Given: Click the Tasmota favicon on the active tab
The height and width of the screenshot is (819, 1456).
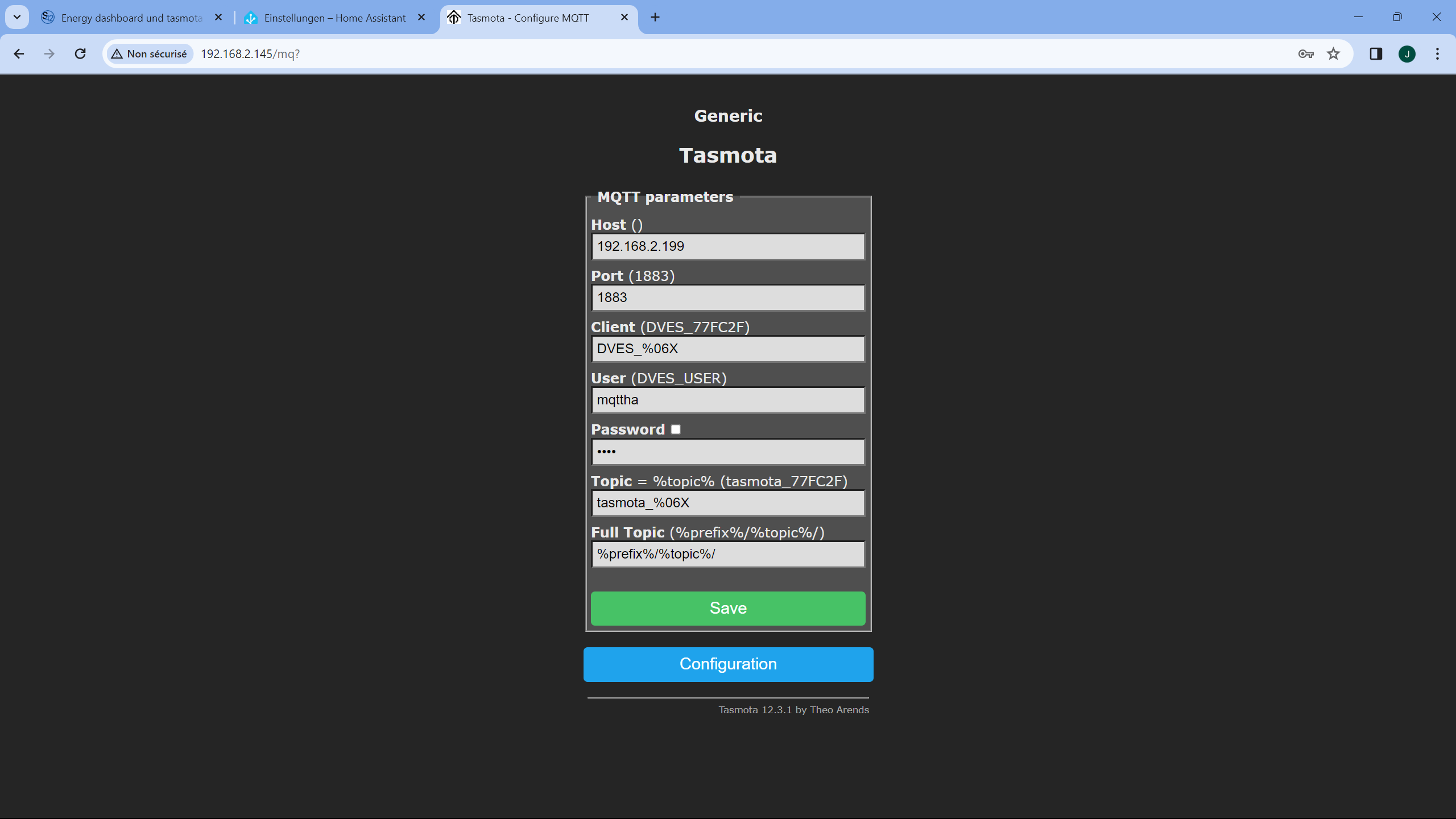Looking at the screenshot, I should click(453, 18).
